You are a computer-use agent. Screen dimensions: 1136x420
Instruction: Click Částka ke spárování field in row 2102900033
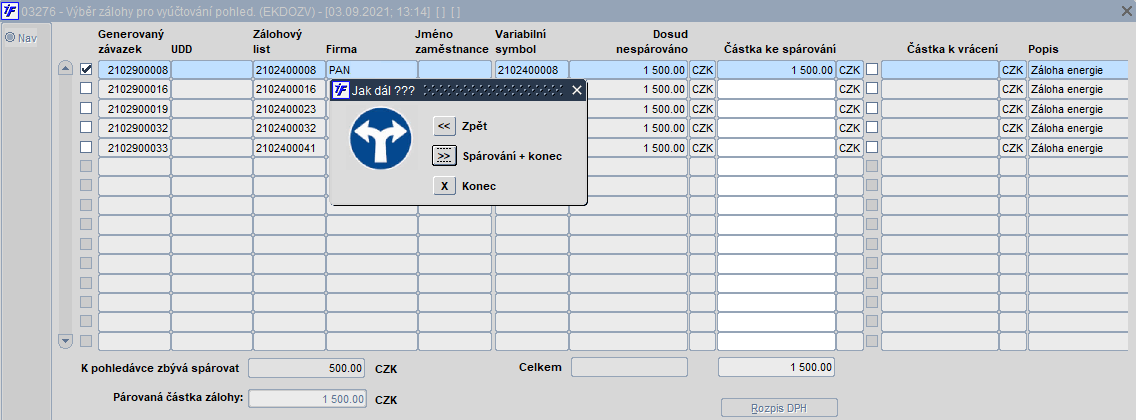(x=777, y=148)
